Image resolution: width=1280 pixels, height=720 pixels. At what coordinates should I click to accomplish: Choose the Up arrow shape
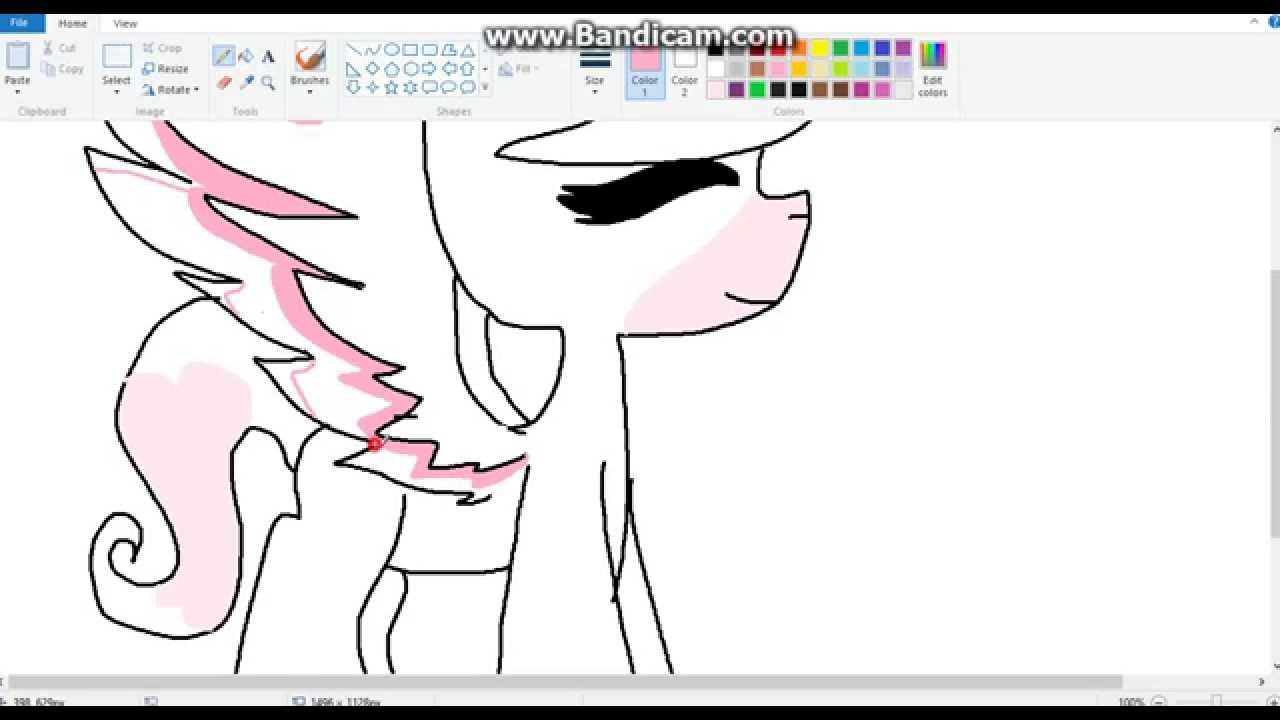click(x=468, y=69)
